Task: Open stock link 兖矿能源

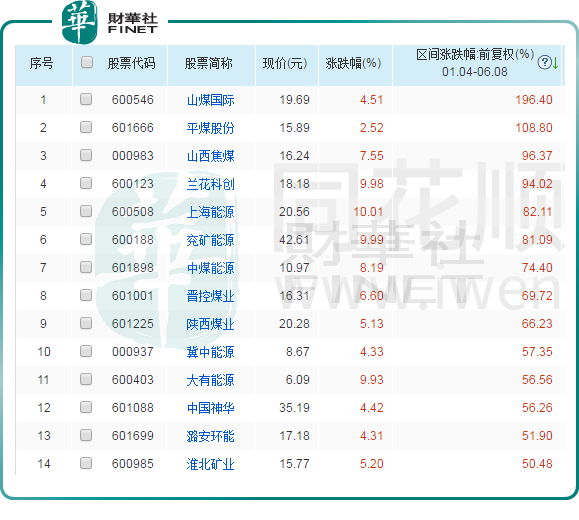Action: (x=210, y=240)
